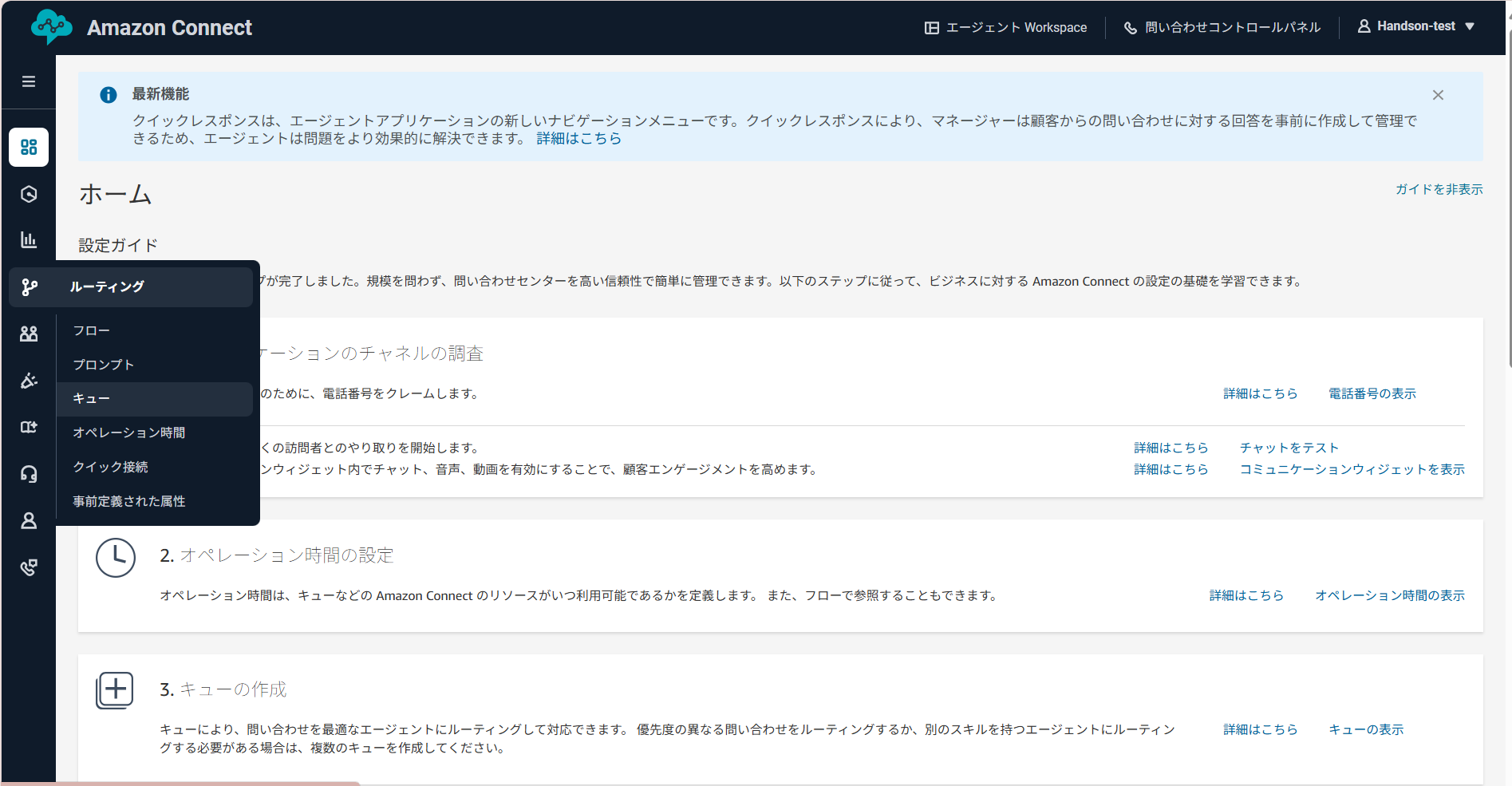Image resolution: width=1512 pixels, height=786 pixels.
Task: Click the チャットをテスト link
Action: (x=1288, y=448)
